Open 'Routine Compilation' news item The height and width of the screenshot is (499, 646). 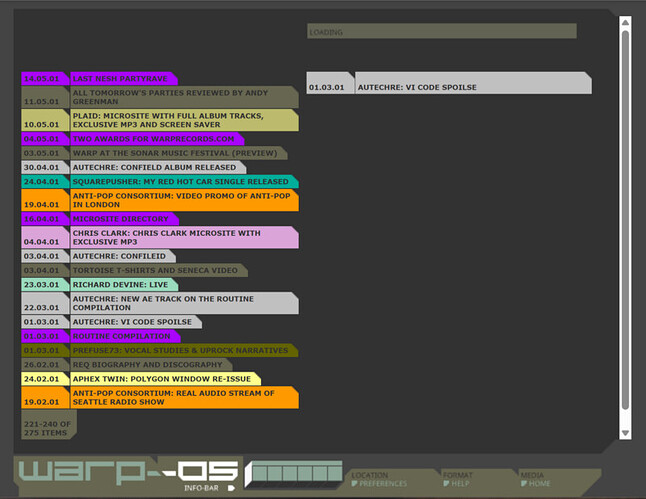point(125,336)
